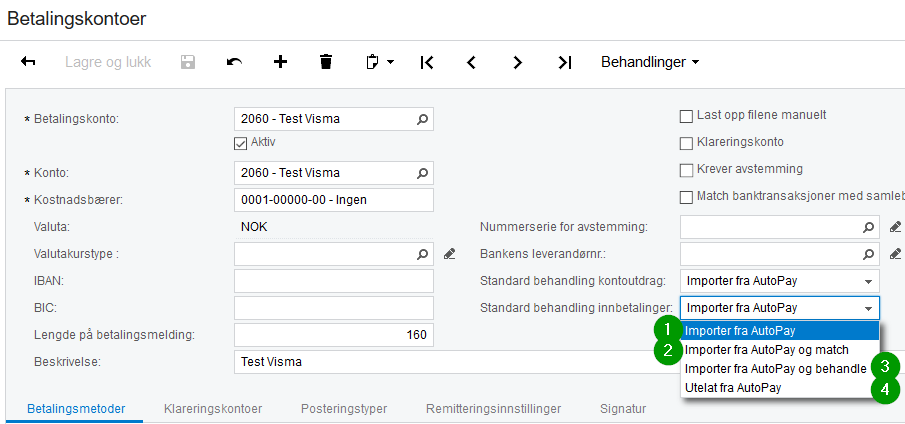The height and width of the screenshot is (424, 905).
Task: Toggle the Aktiv checkbox
Action: tap(240, 142)
